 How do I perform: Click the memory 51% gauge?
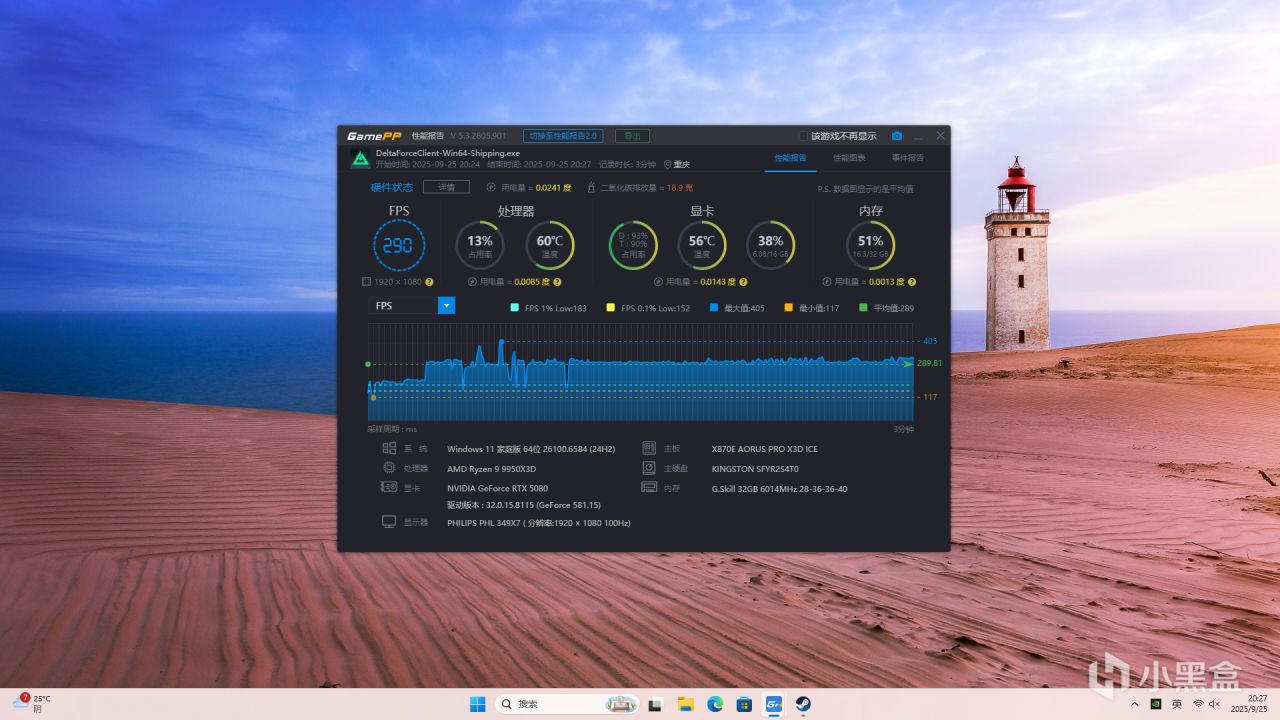pos(870,245)
